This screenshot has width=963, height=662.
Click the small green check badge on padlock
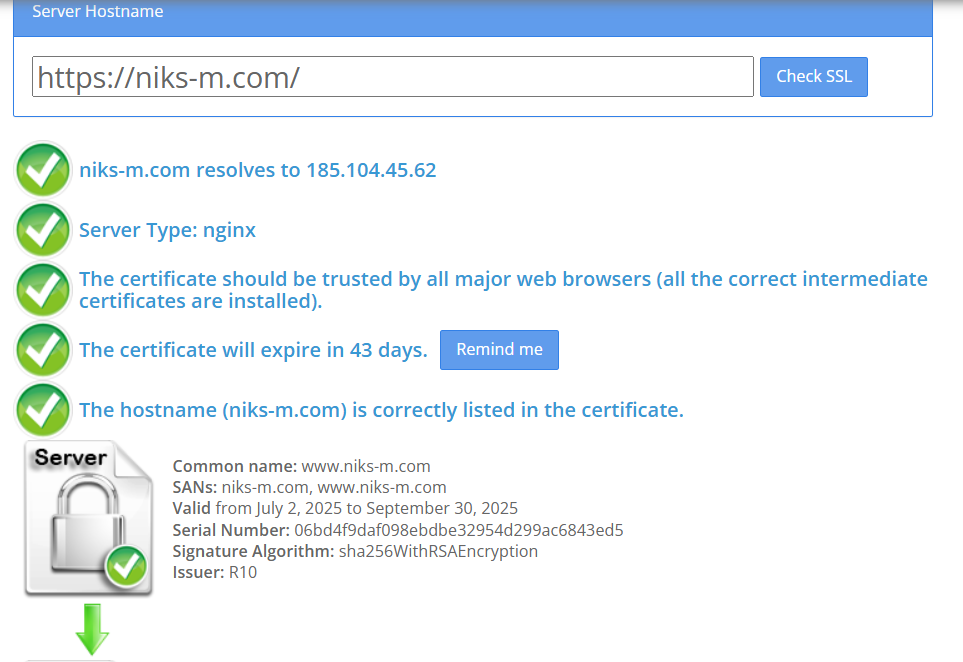(127, 566)
